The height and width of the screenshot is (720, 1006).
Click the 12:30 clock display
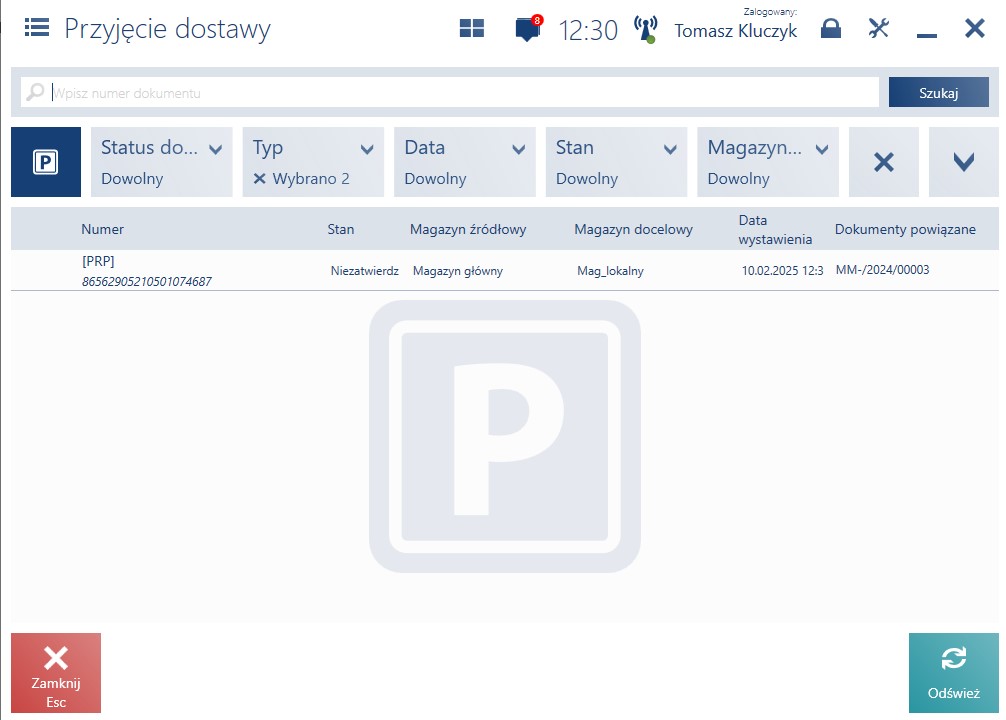[x=588, y=30]
